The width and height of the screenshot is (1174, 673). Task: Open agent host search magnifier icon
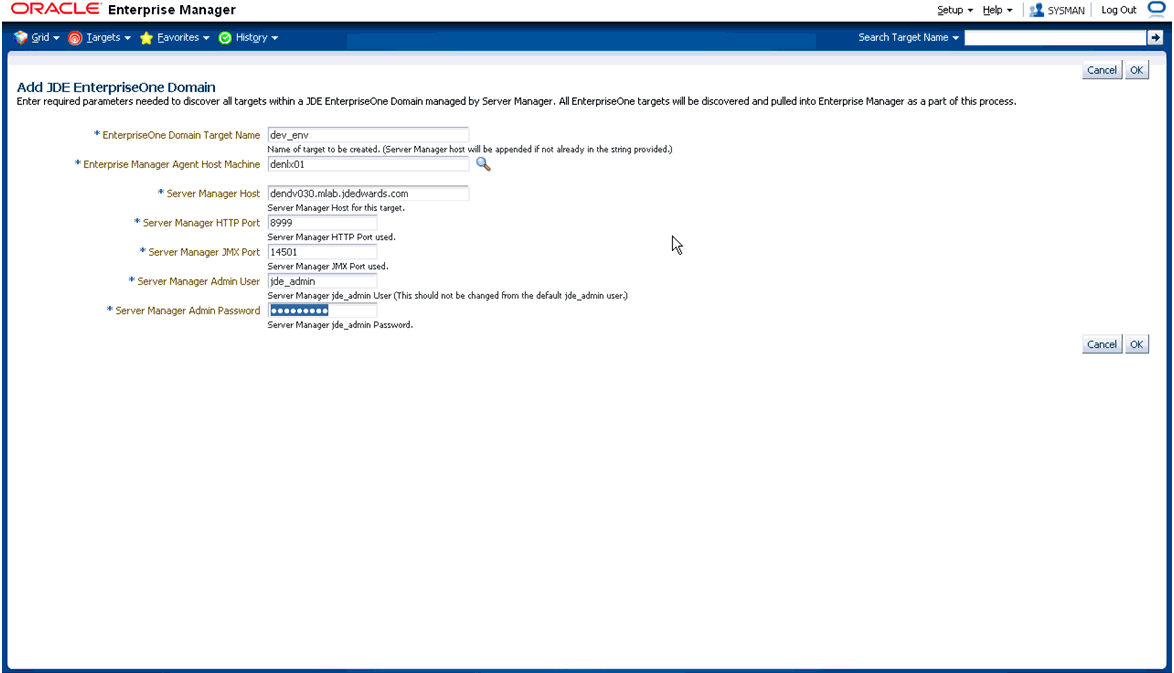pos(483,164)
